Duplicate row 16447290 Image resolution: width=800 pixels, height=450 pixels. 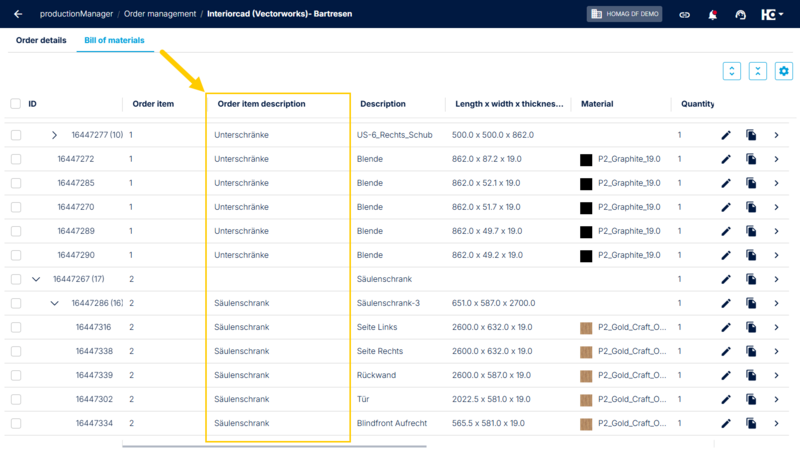[751, 255]
